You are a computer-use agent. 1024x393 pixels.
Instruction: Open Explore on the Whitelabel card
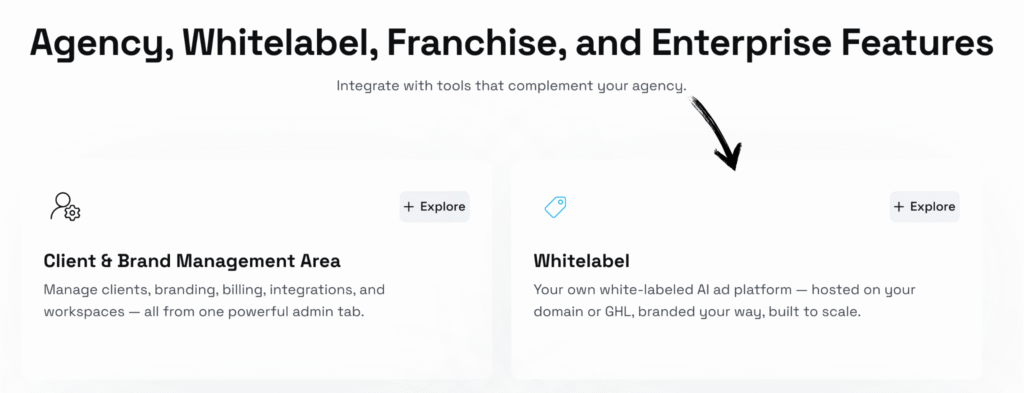coord(925,207)
